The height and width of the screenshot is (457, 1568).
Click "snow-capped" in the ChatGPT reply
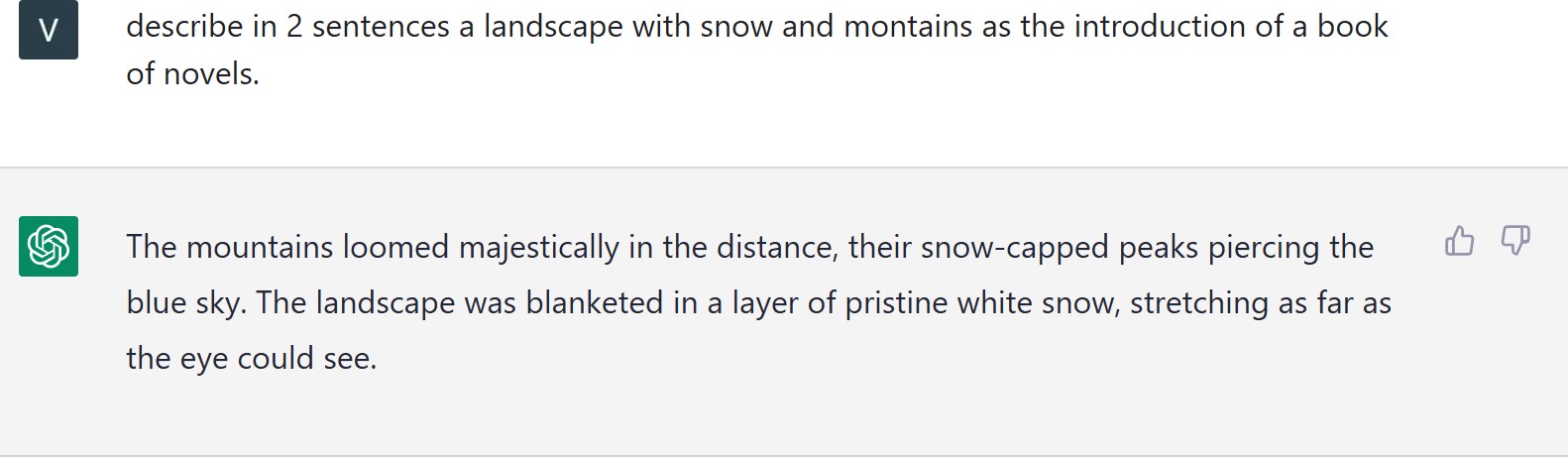(x=1014, y=248)
